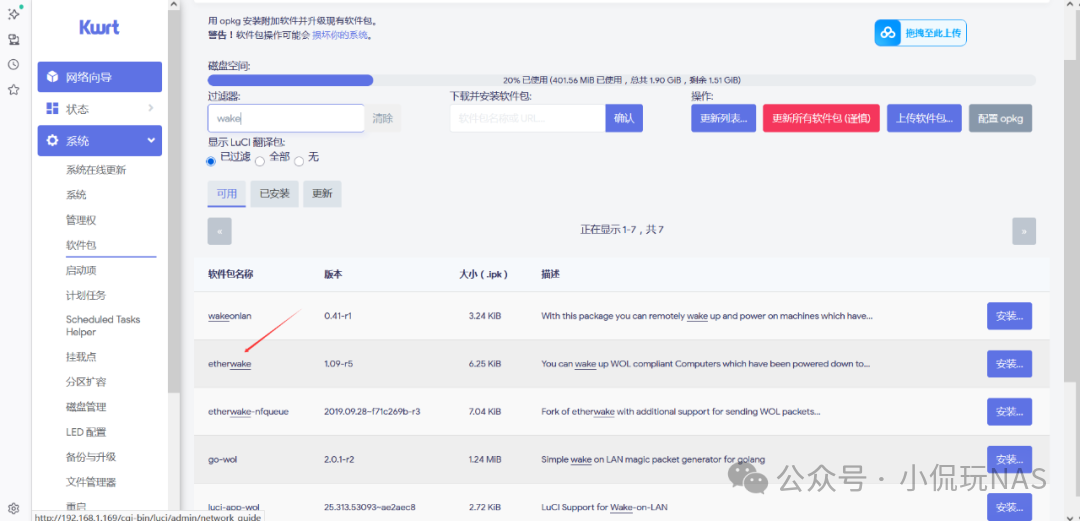Click the 更新列表 button
This screenshot has height=521, width=1080.
724,118
